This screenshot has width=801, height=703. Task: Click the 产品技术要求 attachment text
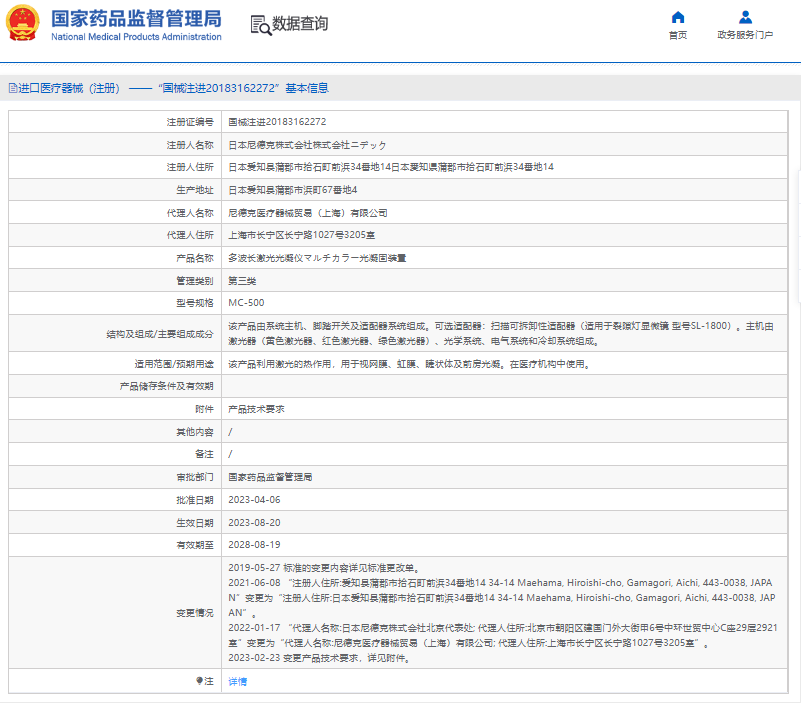tap(257, 409)
